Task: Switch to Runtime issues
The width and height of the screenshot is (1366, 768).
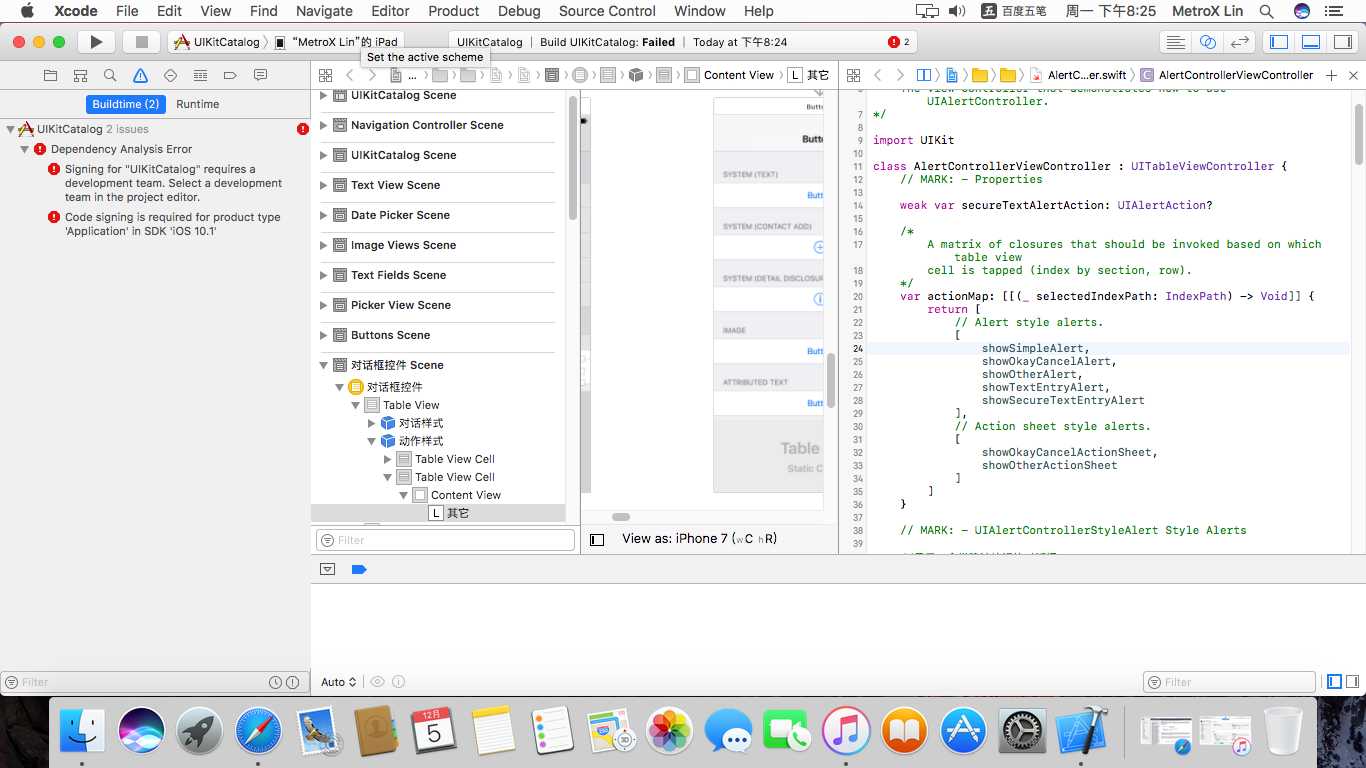Action: [x=197, y=104]
